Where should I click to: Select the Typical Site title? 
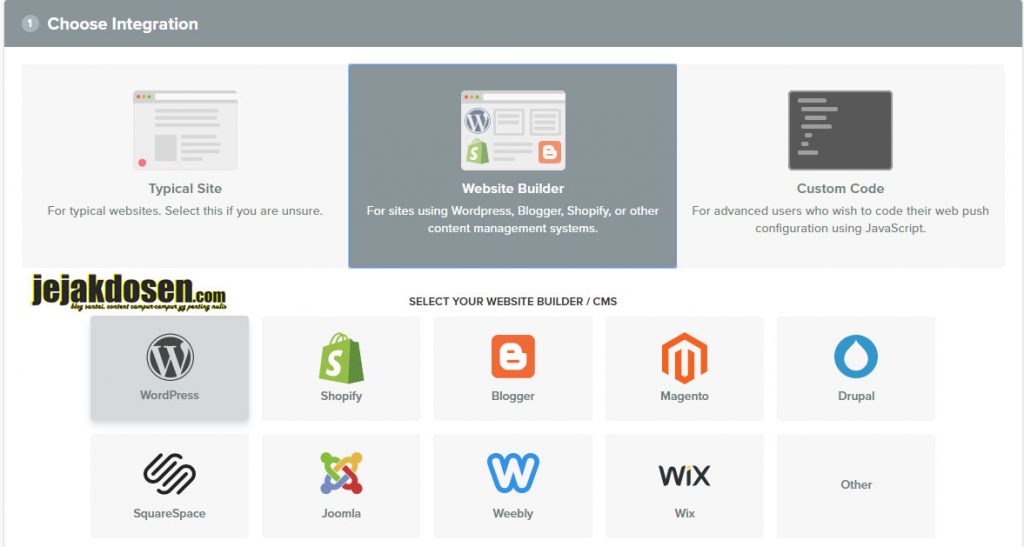coord(185,189)
